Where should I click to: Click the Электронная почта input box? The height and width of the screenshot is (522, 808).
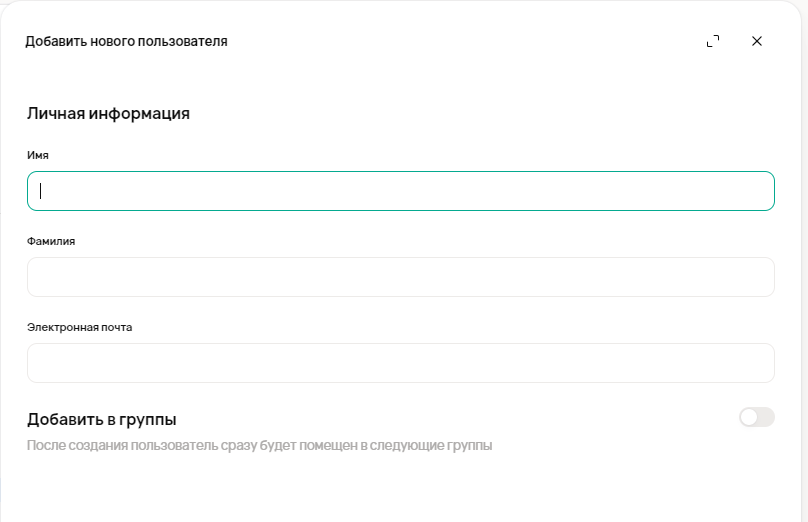[400, 363]
